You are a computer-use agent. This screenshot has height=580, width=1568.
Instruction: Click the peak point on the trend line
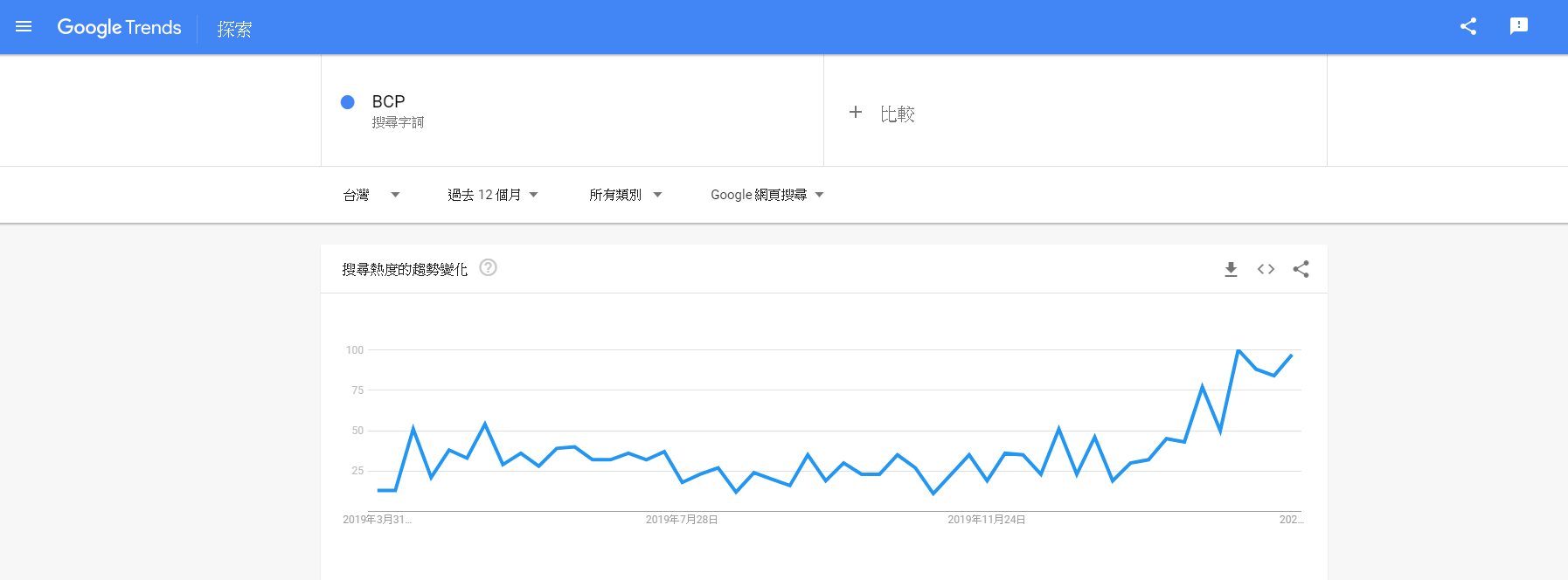coord(1239,350)
